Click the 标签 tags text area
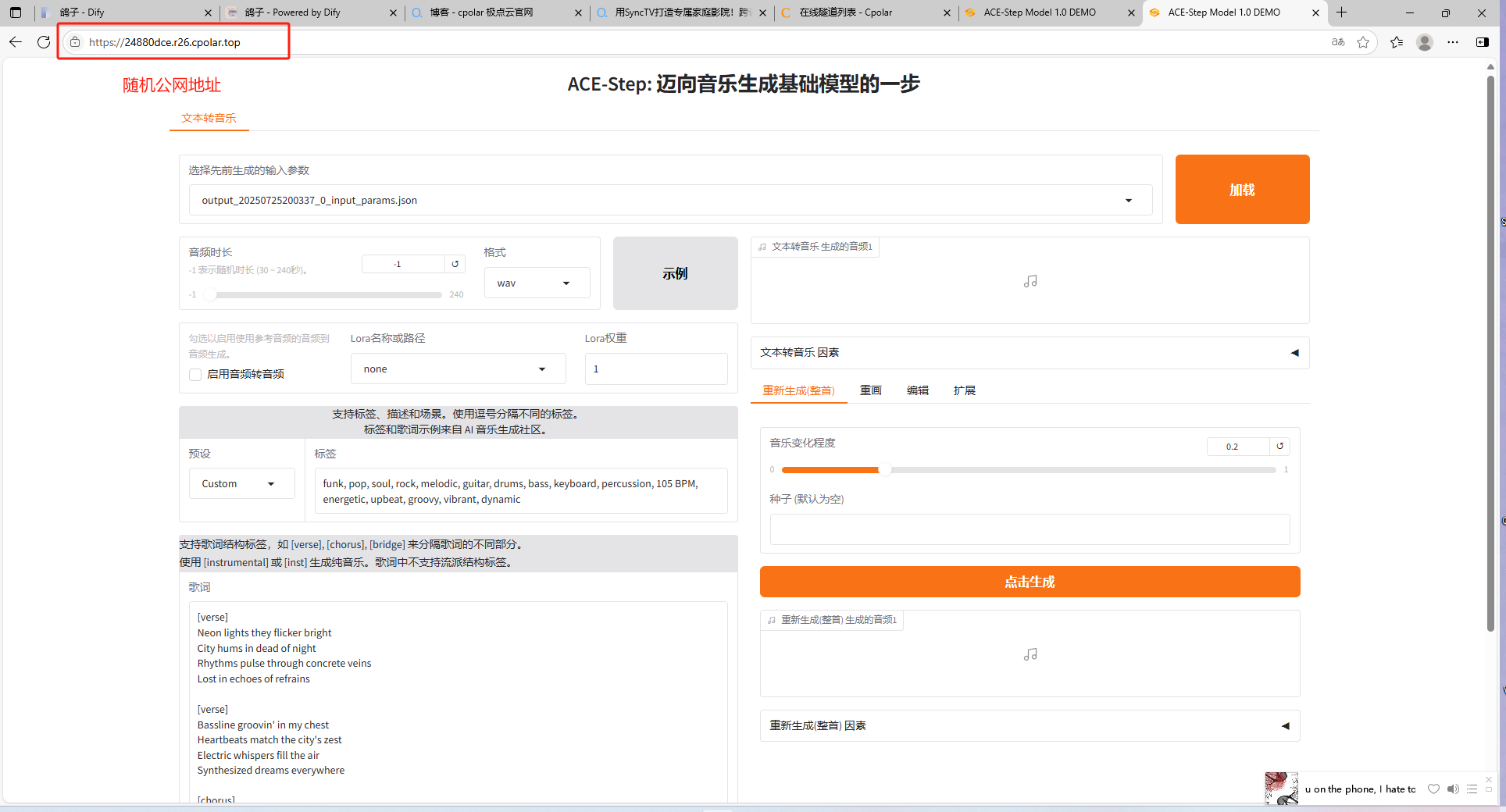Viewport: 1506px width, 812px height. (x=521, y=491)
